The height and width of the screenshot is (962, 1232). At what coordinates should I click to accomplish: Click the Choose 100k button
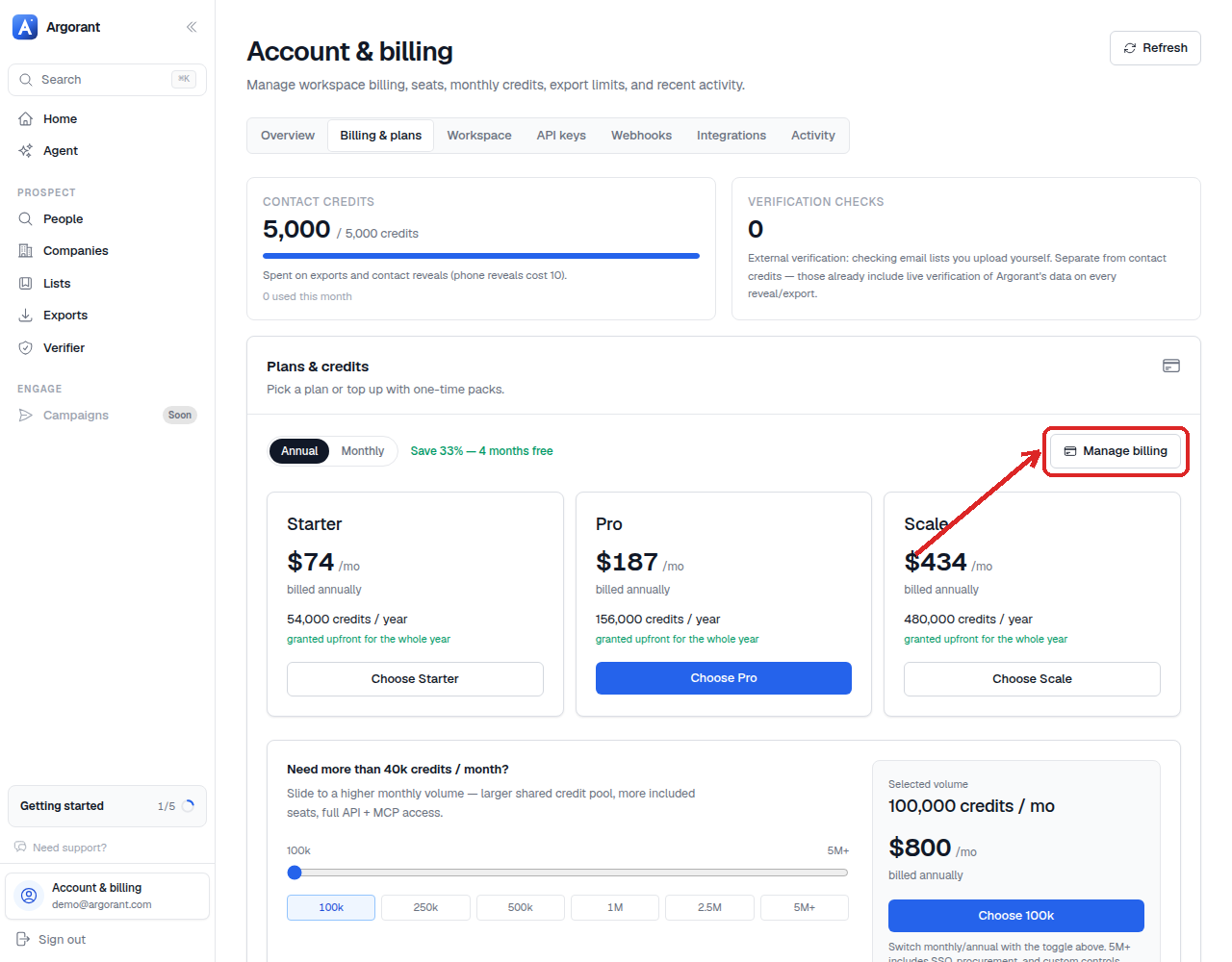1016,916
